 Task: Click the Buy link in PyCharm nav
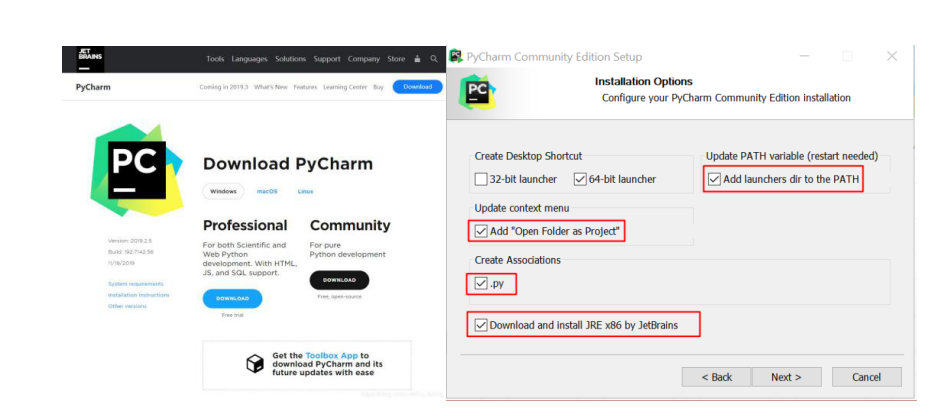[378, 87]
